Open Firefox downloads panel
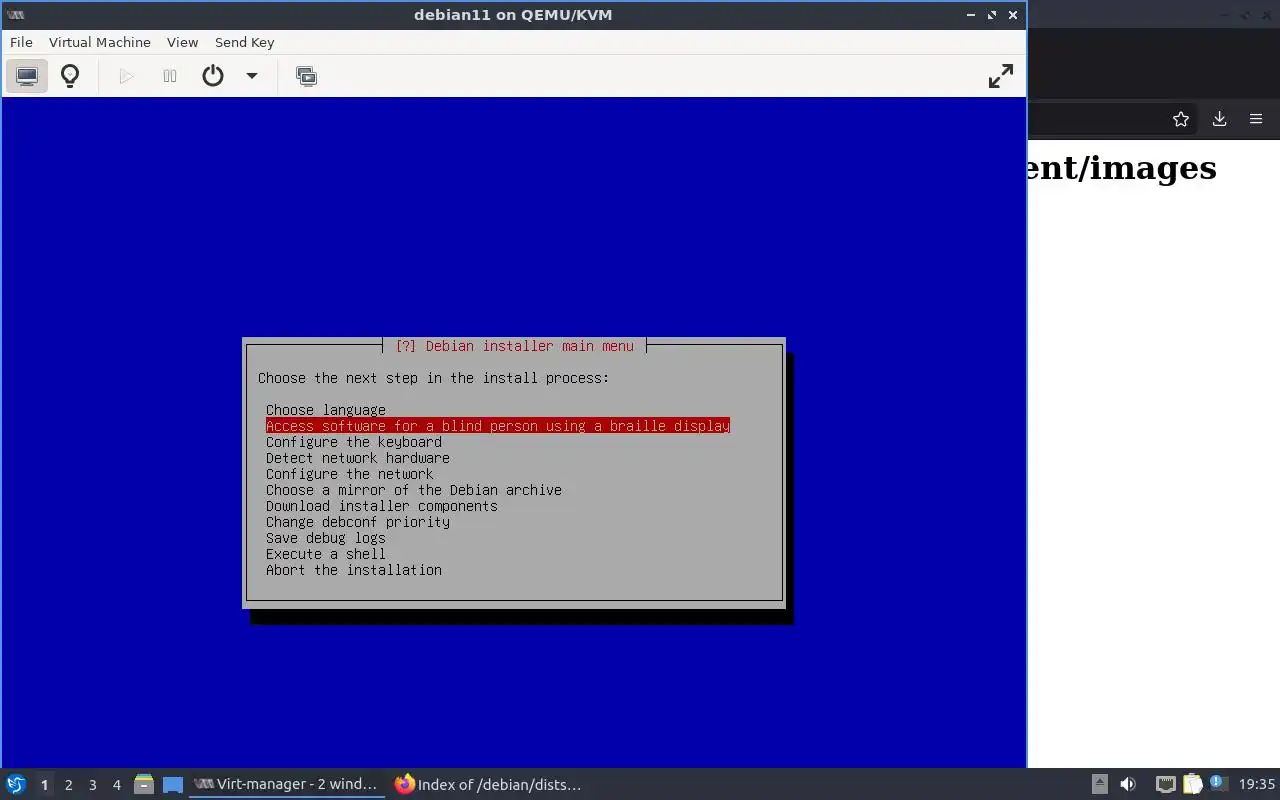1280x800 pixels. tap(1219, 119)
